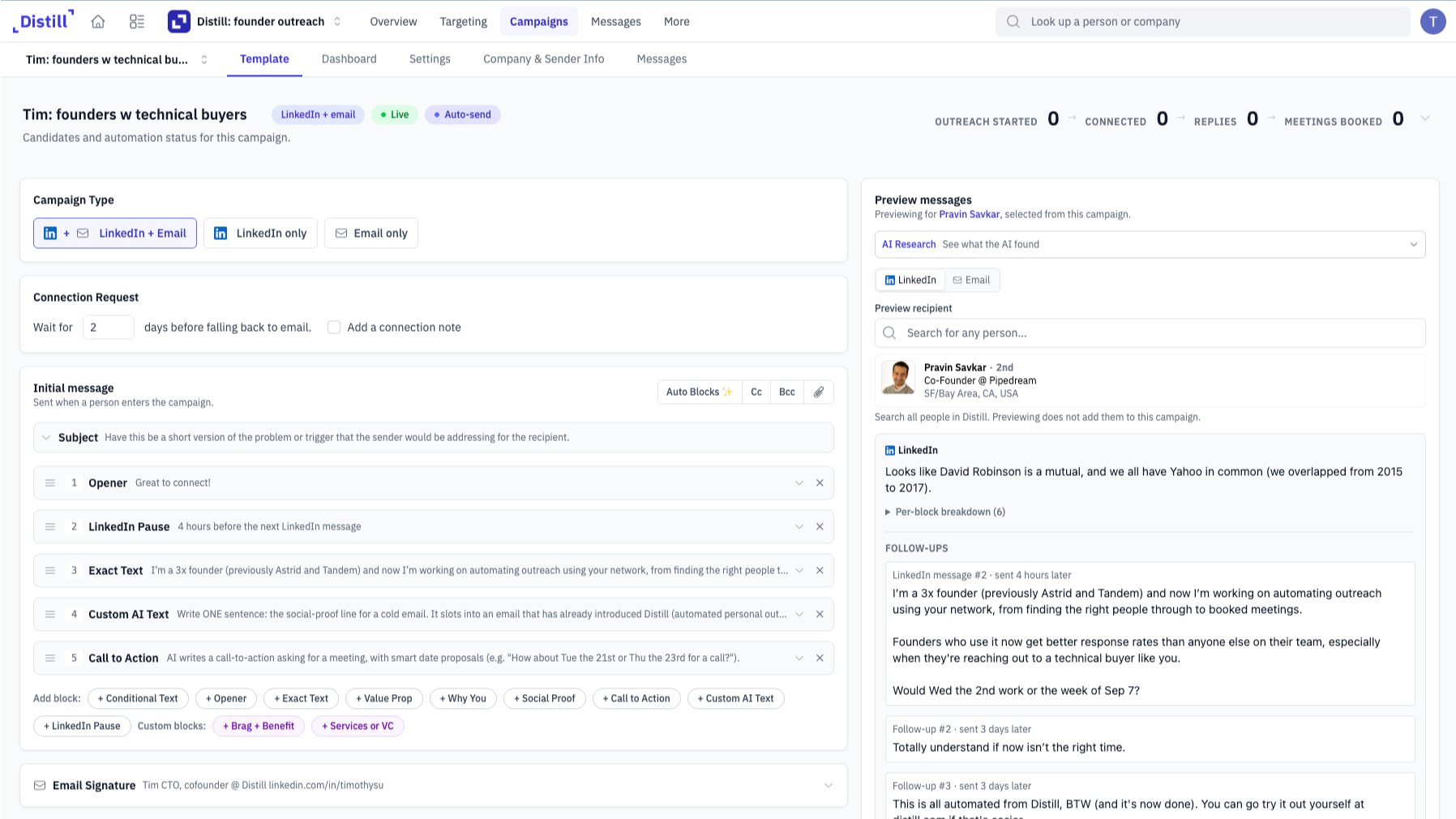Image resolution: width=1456 pixels, height=819 pixels.
Task: Click the paperclip attachment icon
Action: tap(819, 392)
